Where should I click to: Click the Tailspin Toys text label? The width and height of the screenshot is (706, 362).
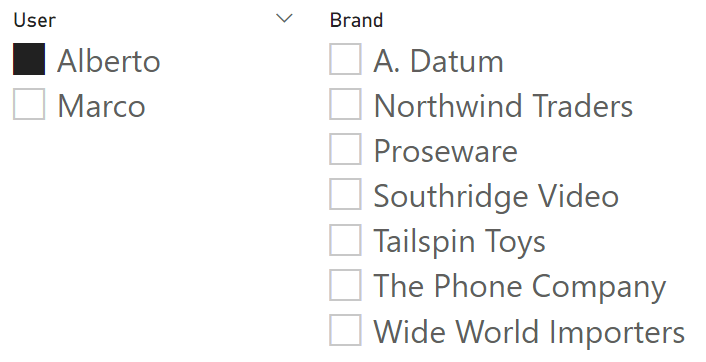click(460, 242)
